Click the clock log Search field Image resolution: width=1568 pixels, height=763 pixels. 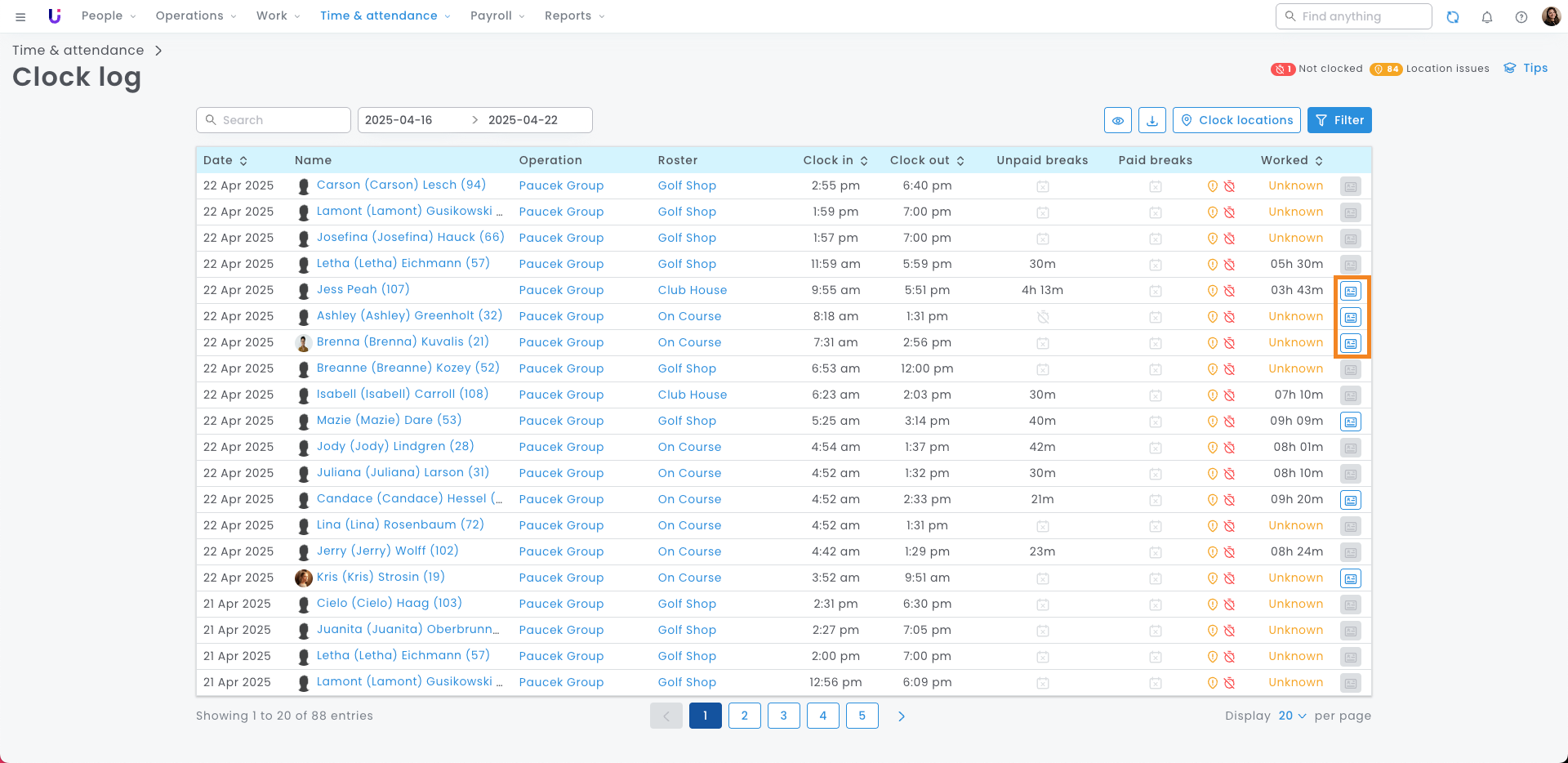click(274, 120)
